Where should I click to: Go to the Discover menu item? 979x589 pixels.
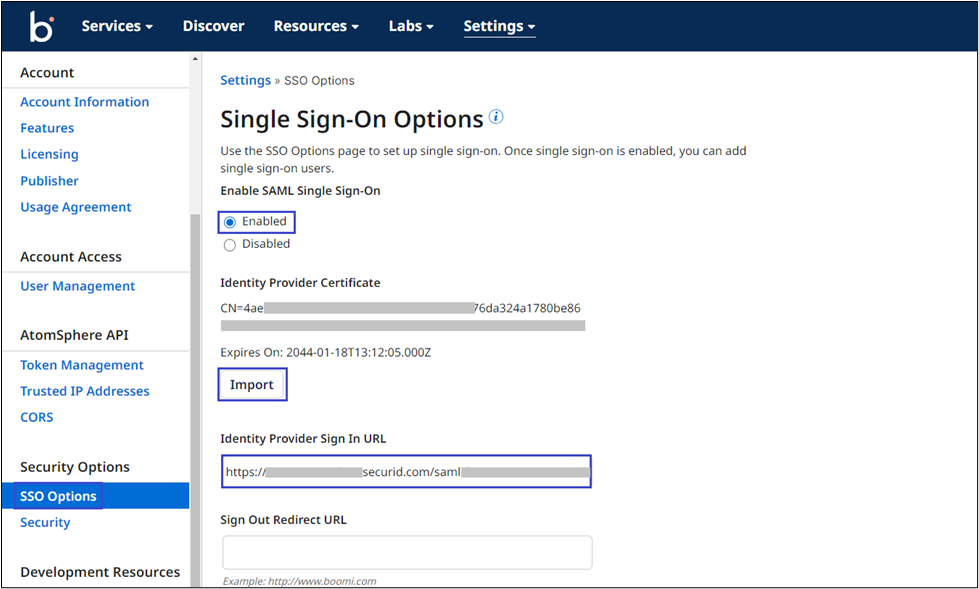213,27
